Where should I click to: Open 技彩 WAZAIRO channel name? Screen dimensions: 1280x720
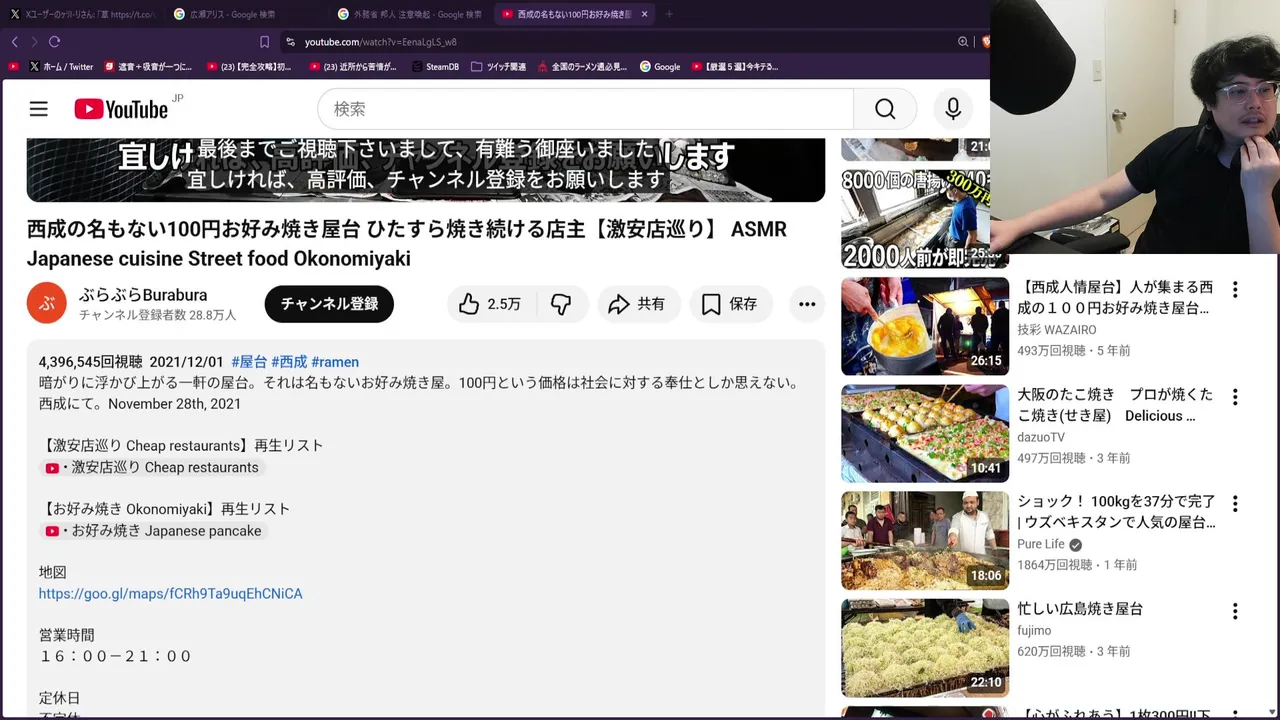[1057, 330]
